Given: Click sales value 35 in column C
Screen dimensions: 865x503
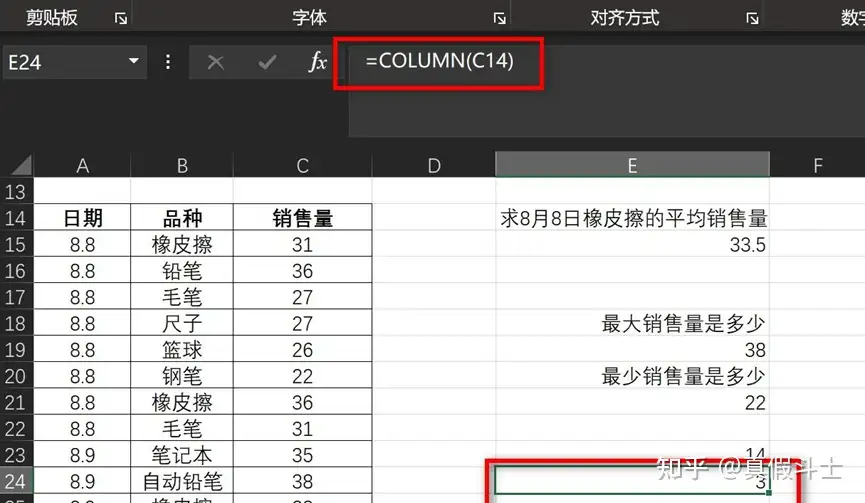Looking at the screenshot, I should click(x=302, y=455).
